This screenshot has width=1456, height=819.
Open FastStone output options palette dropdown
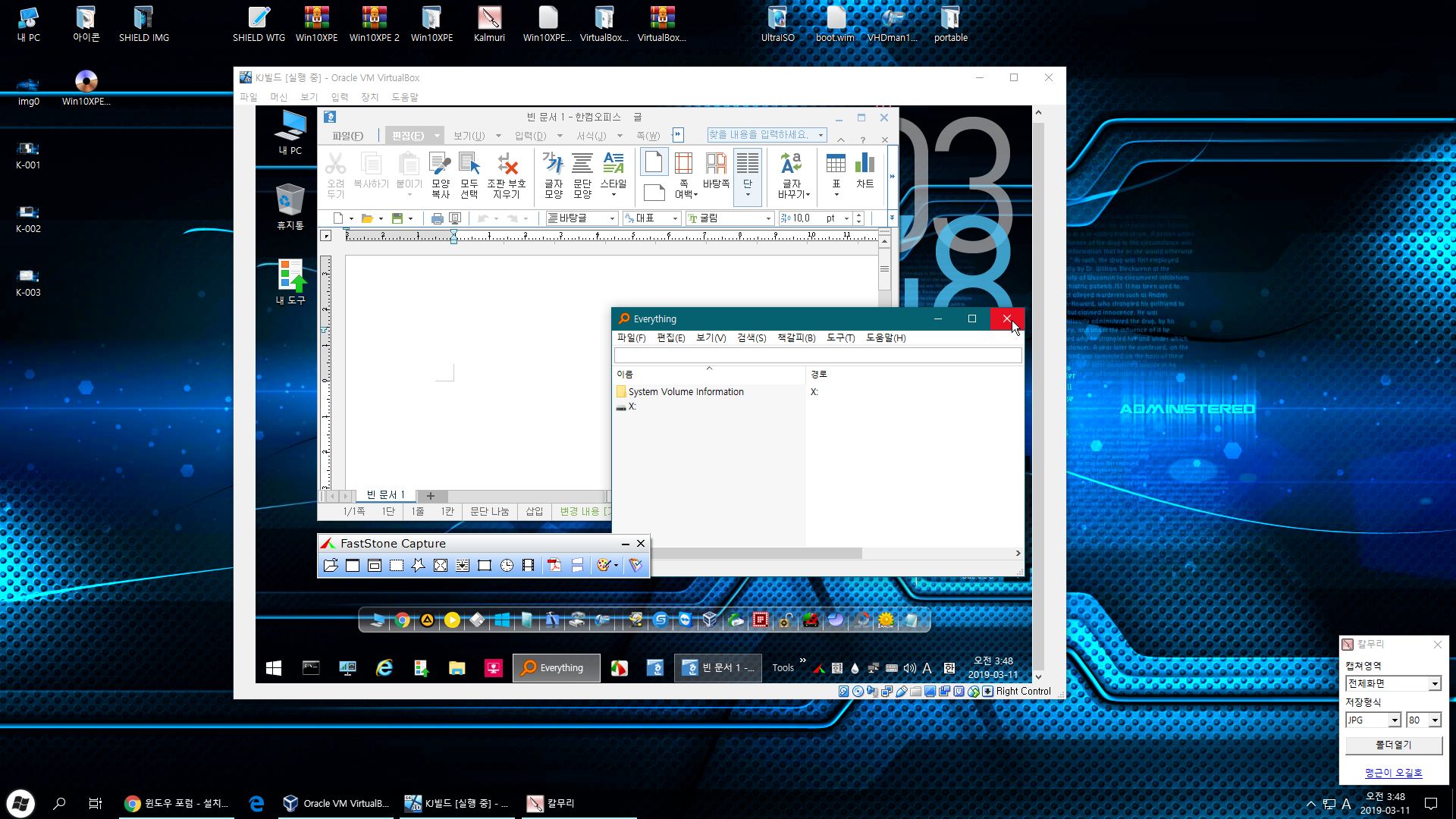coord(616,566)
